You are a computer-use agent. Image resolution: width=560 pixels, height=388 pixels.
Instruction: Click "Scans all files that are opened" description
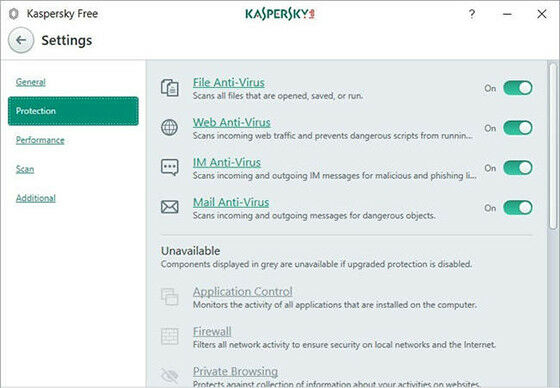pos(278,96)
